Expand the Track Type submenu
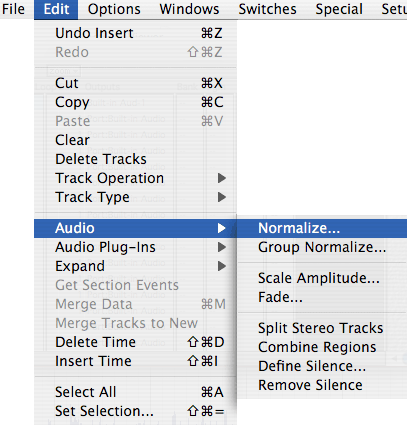Viewport: 407px width, 425px height. pos(135,197)
